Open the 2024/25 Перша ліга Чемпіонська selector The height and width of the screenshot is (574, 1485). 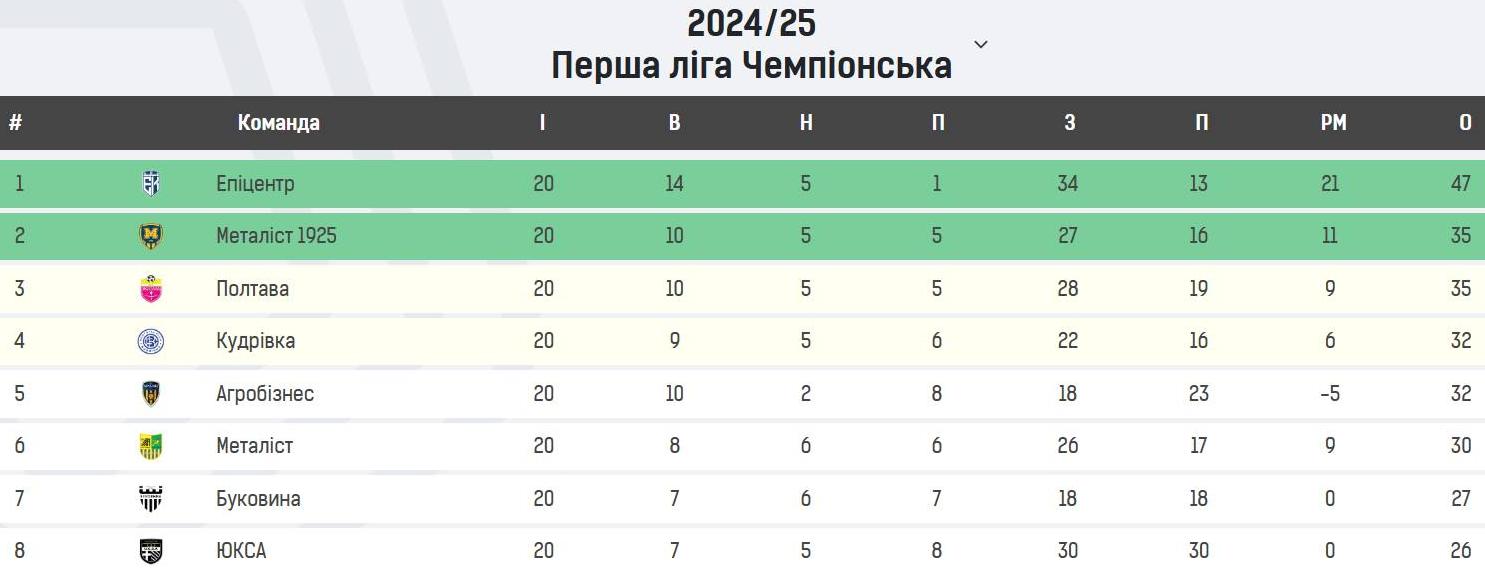tap(752, 44)
